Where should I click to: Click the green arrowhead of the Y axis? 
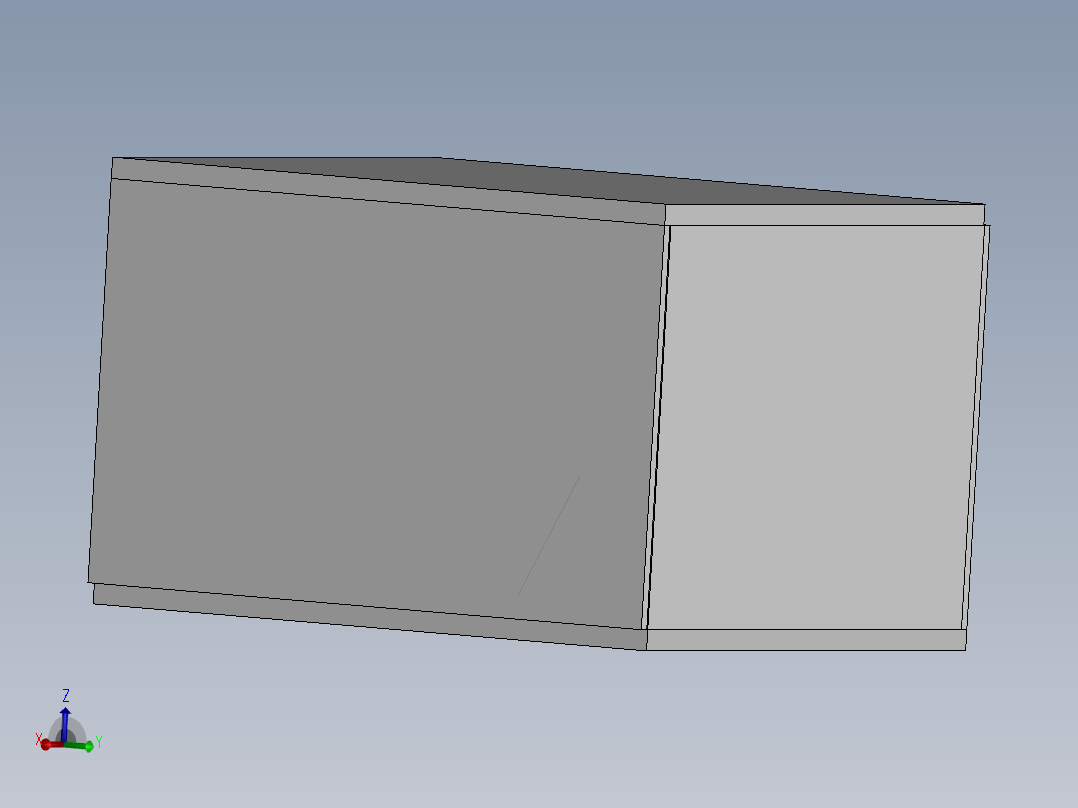(89, 745)
